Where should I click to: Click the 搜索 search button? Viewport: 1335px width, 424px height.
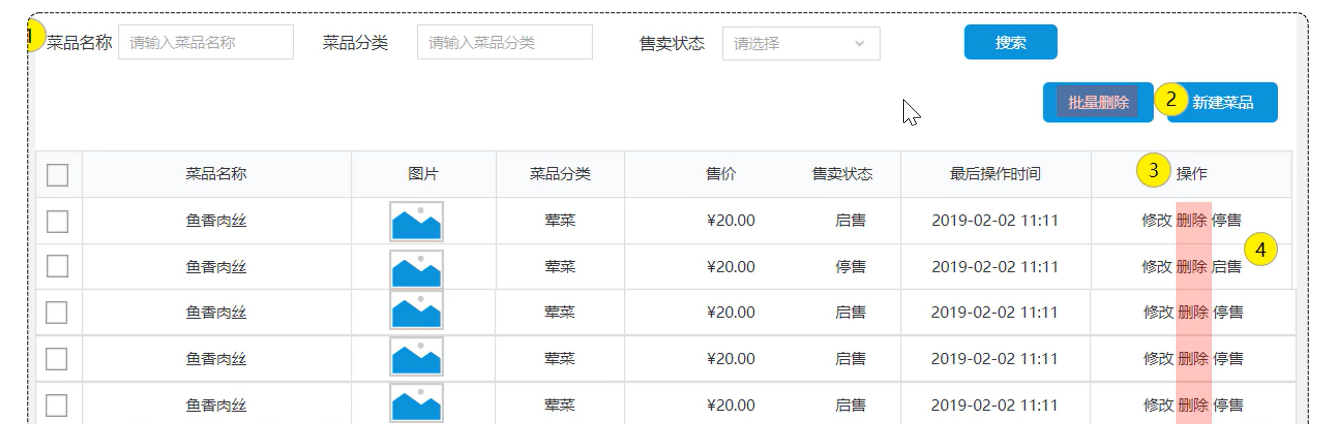1010,42
